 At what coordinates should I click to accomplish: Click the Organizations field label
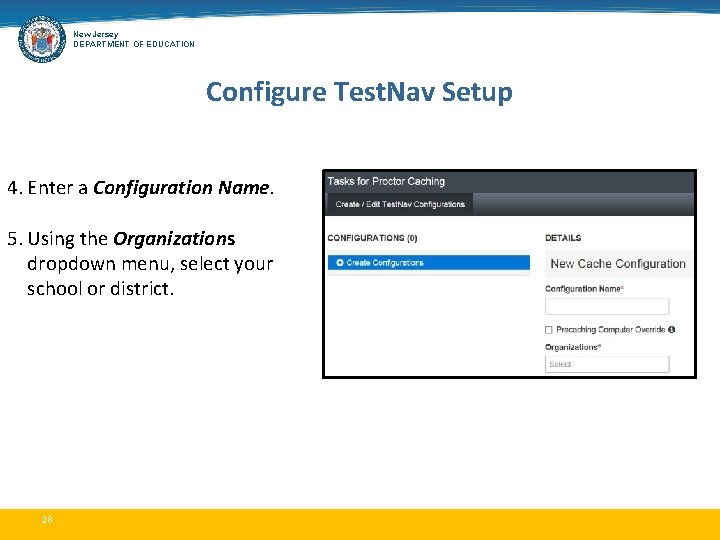(573, 347)
